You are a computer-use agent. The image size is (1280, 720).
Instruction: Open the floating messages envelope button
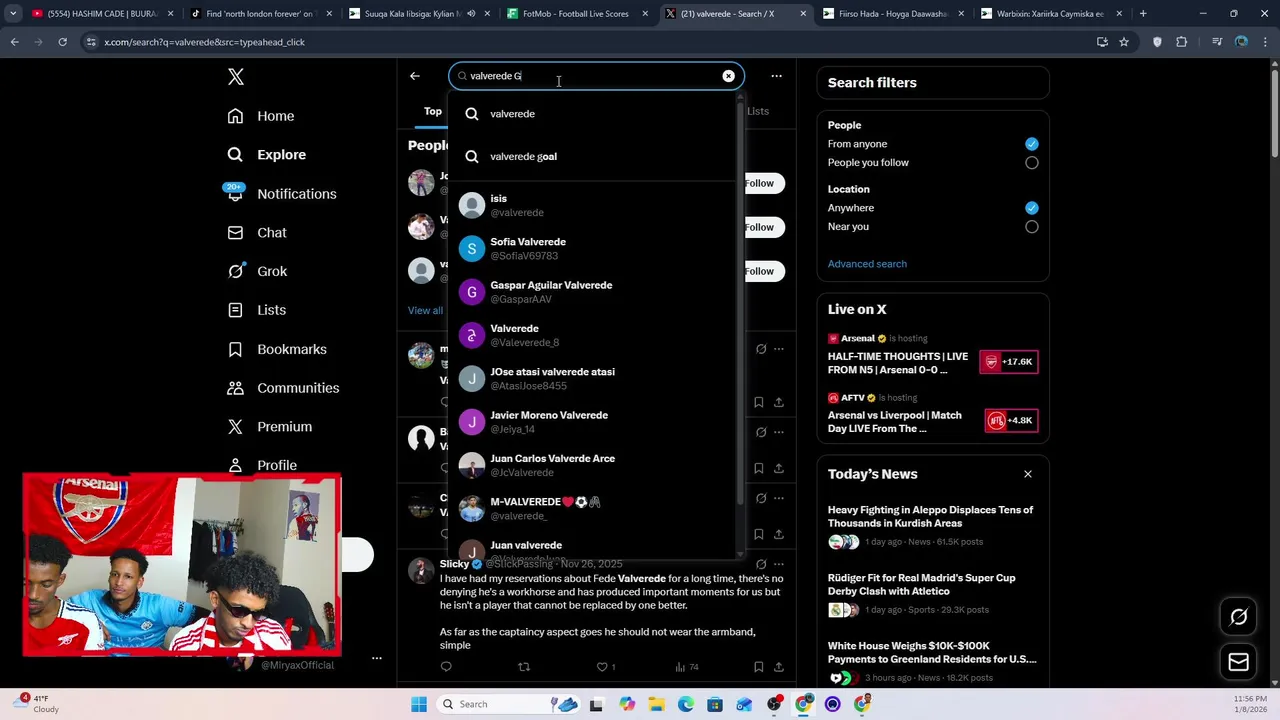pos(1238,662)
